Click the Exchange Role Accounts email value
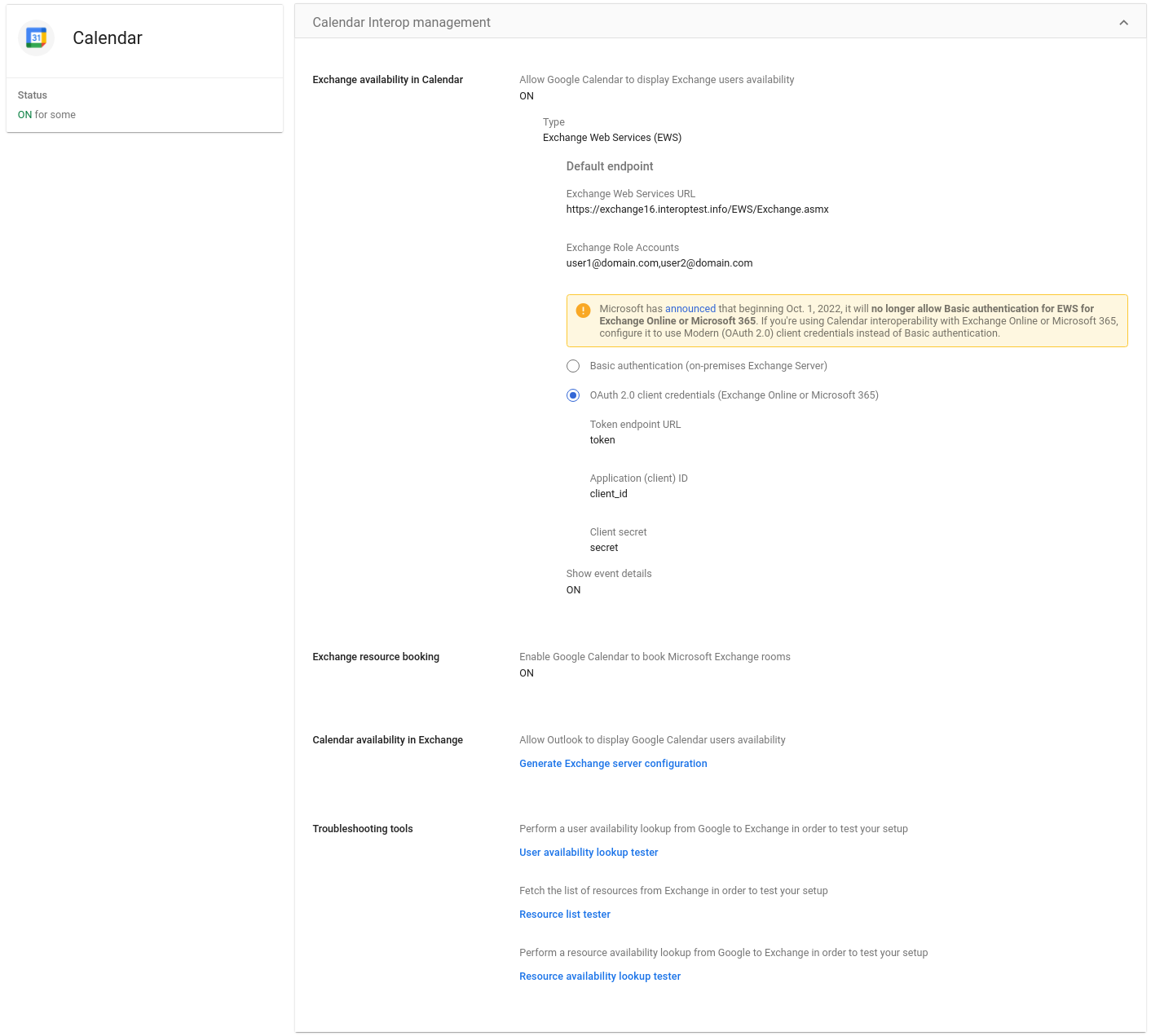The height and width of the screenshot is (1036, 1151). (x=659, y=263)
